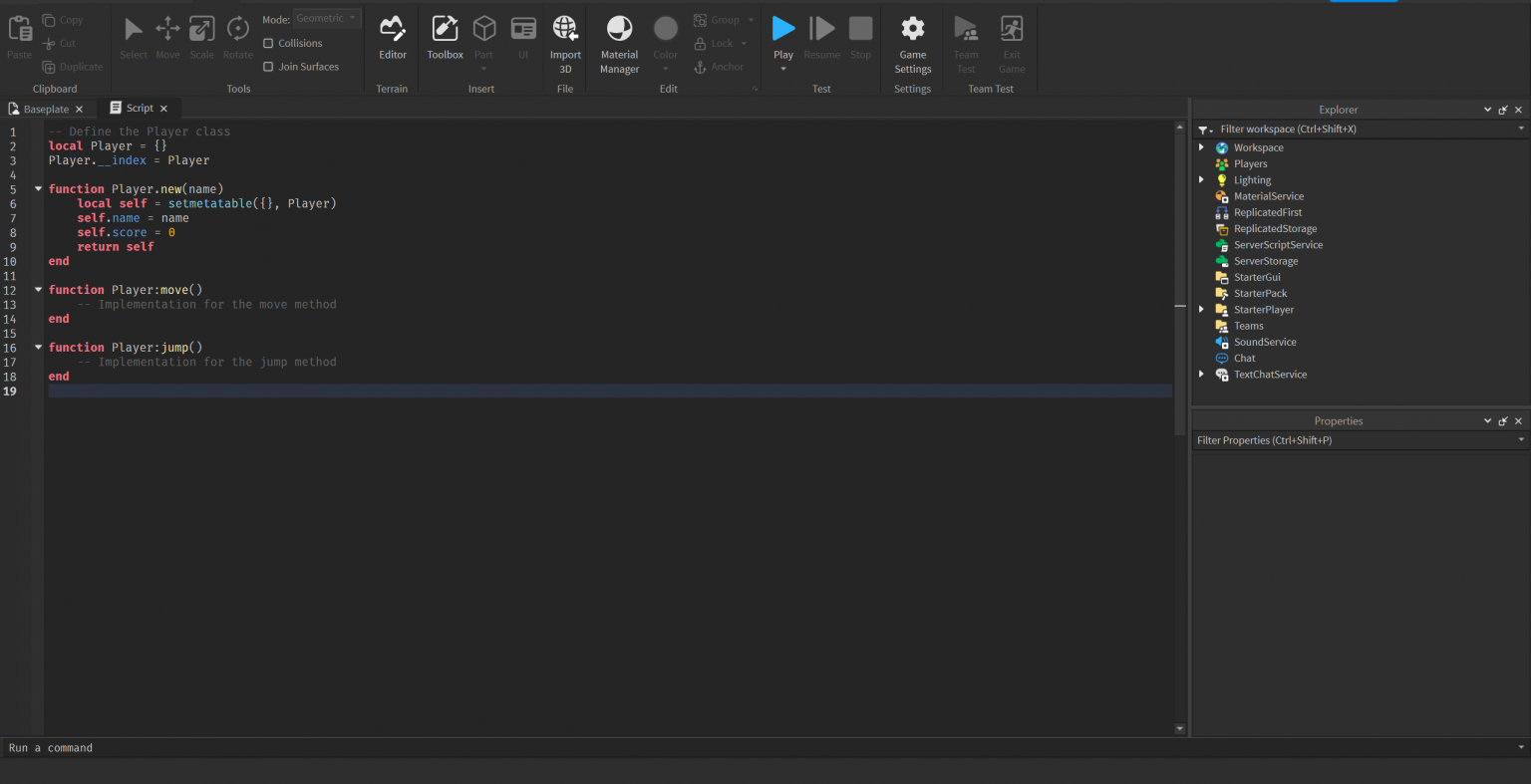The image size is (1531, 784).
Task: Open the Mode dropdown showing Geometric
Action: [x=326, y=18]
